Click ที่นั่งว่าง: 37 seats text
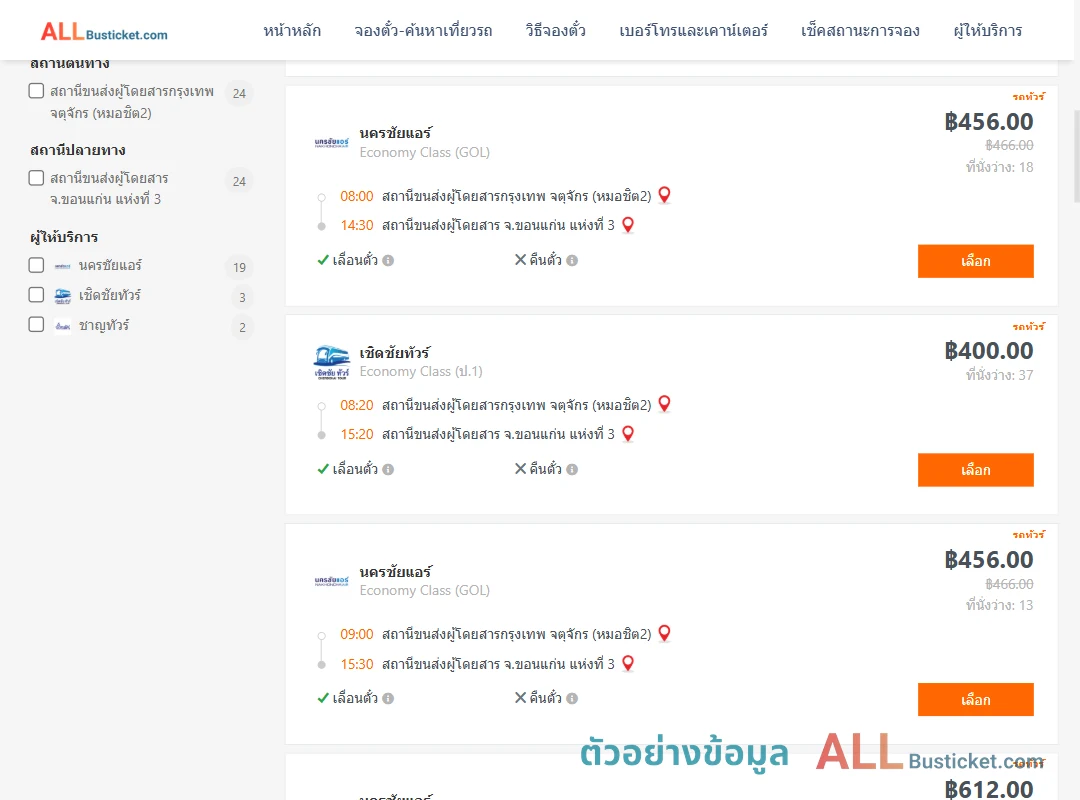The image size is (1080, 800). [x=999, y=375]
